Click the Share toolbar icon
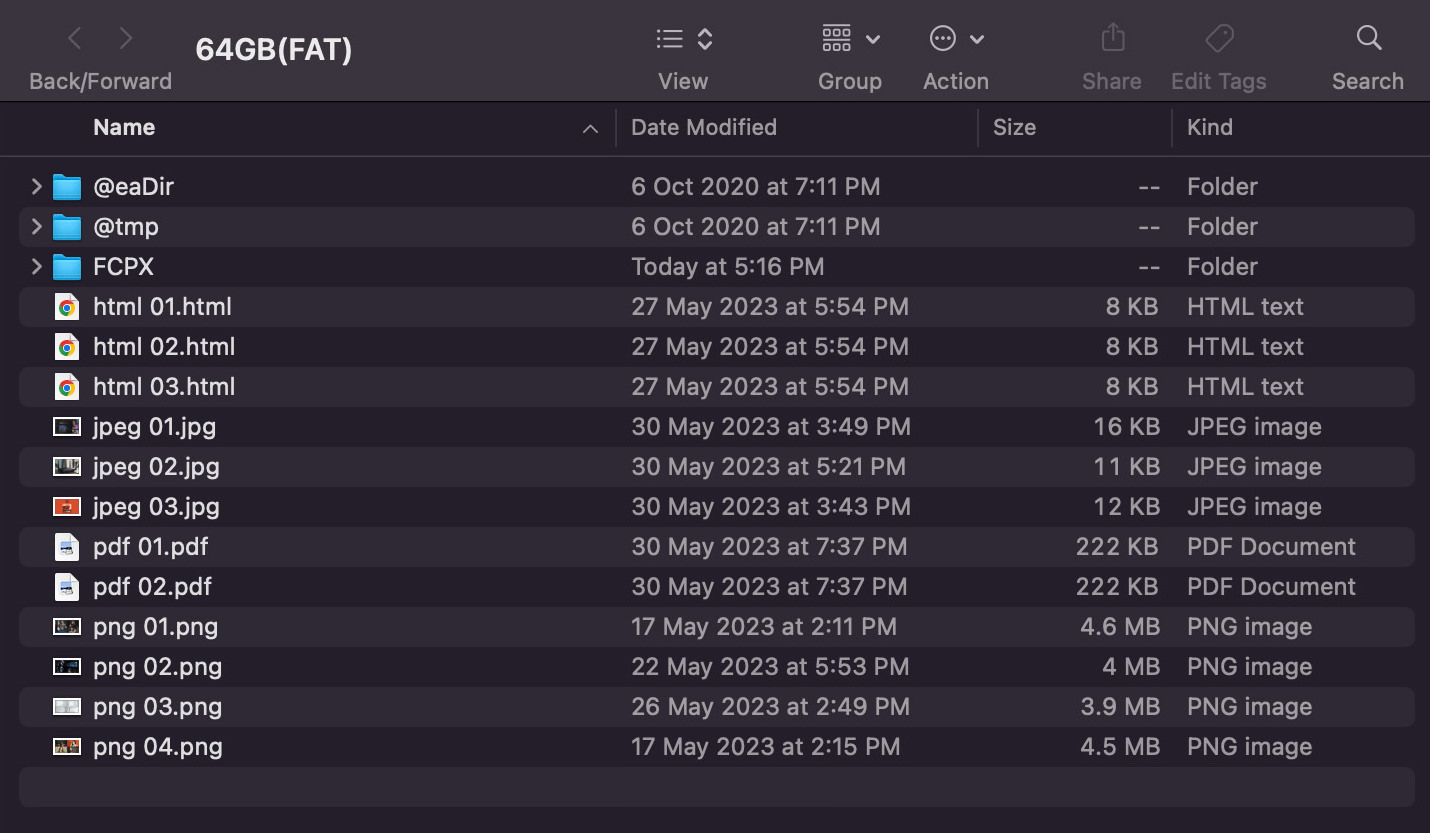Image resolution: width=1430 pixels, height=833 pixels. click(x=1112, y=39)
